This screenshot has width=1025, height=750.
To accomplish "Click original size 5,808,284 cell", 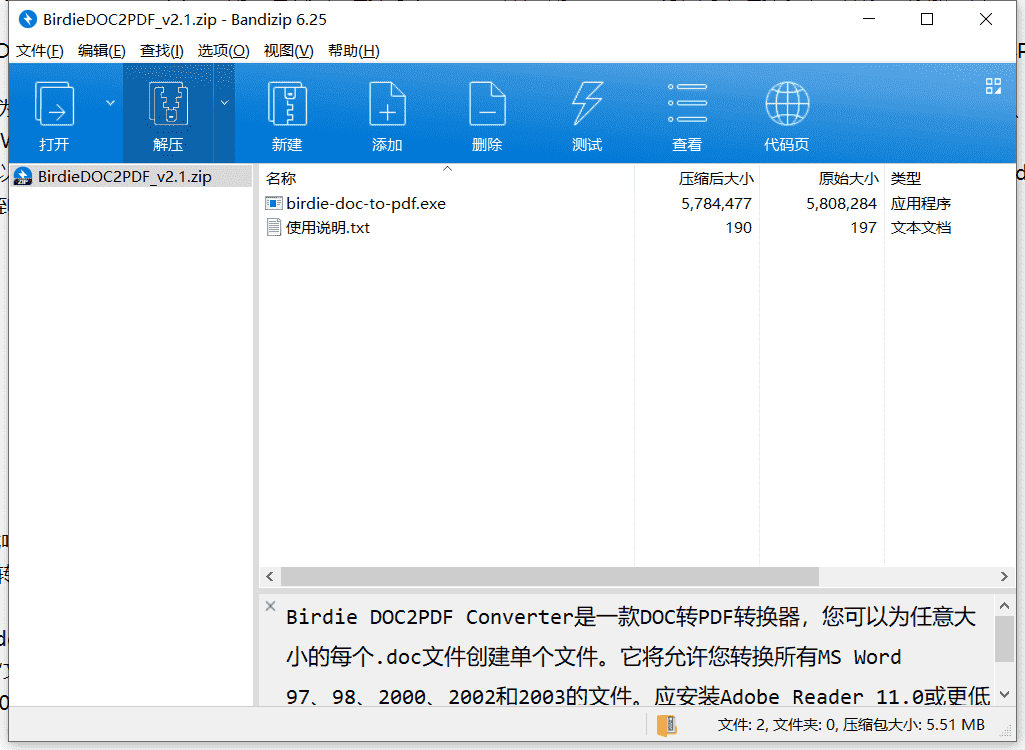I will (841, 203).
